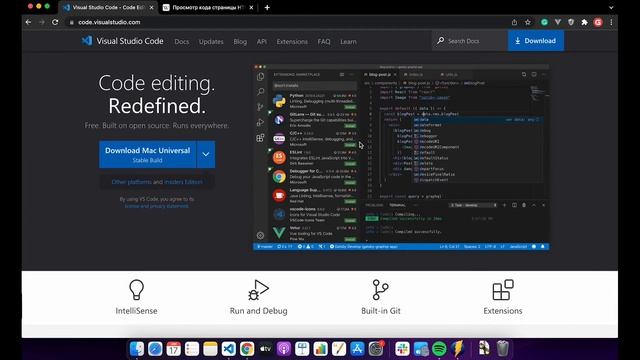Image resolution: width=640 pixels, height=360 pixels.
Task: Click the IntelliSense feature label
Action: tap(136, 311)
